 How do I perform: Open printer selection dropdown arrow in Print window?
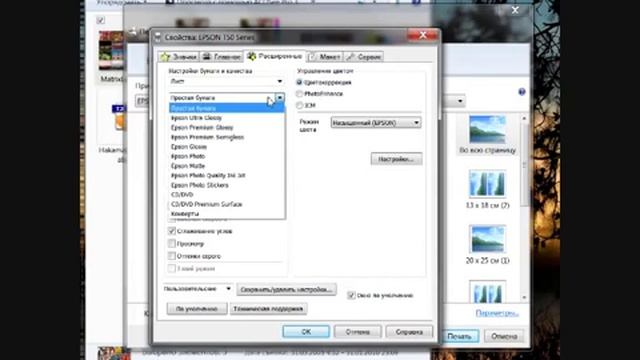(x=460, y=101)
